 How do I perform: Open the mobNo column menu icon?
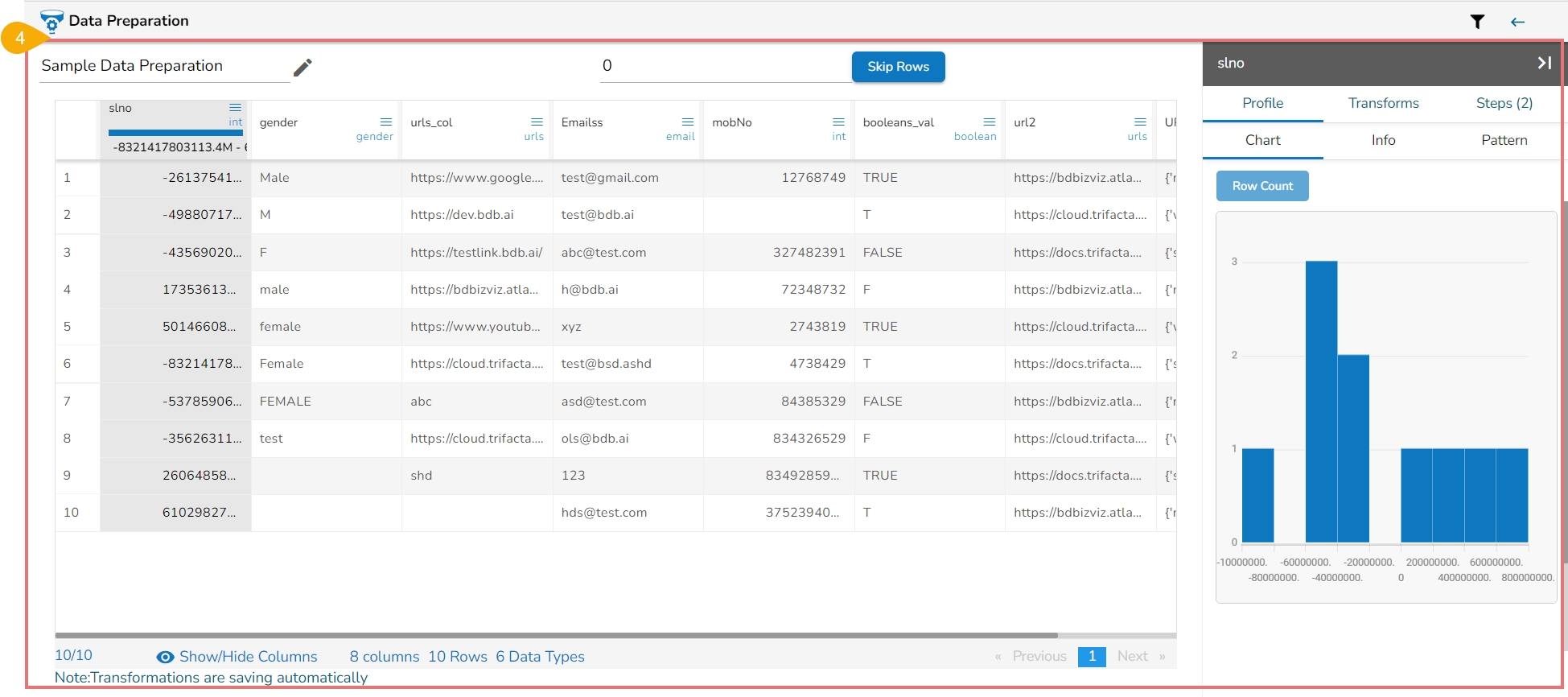click(838, 122)
